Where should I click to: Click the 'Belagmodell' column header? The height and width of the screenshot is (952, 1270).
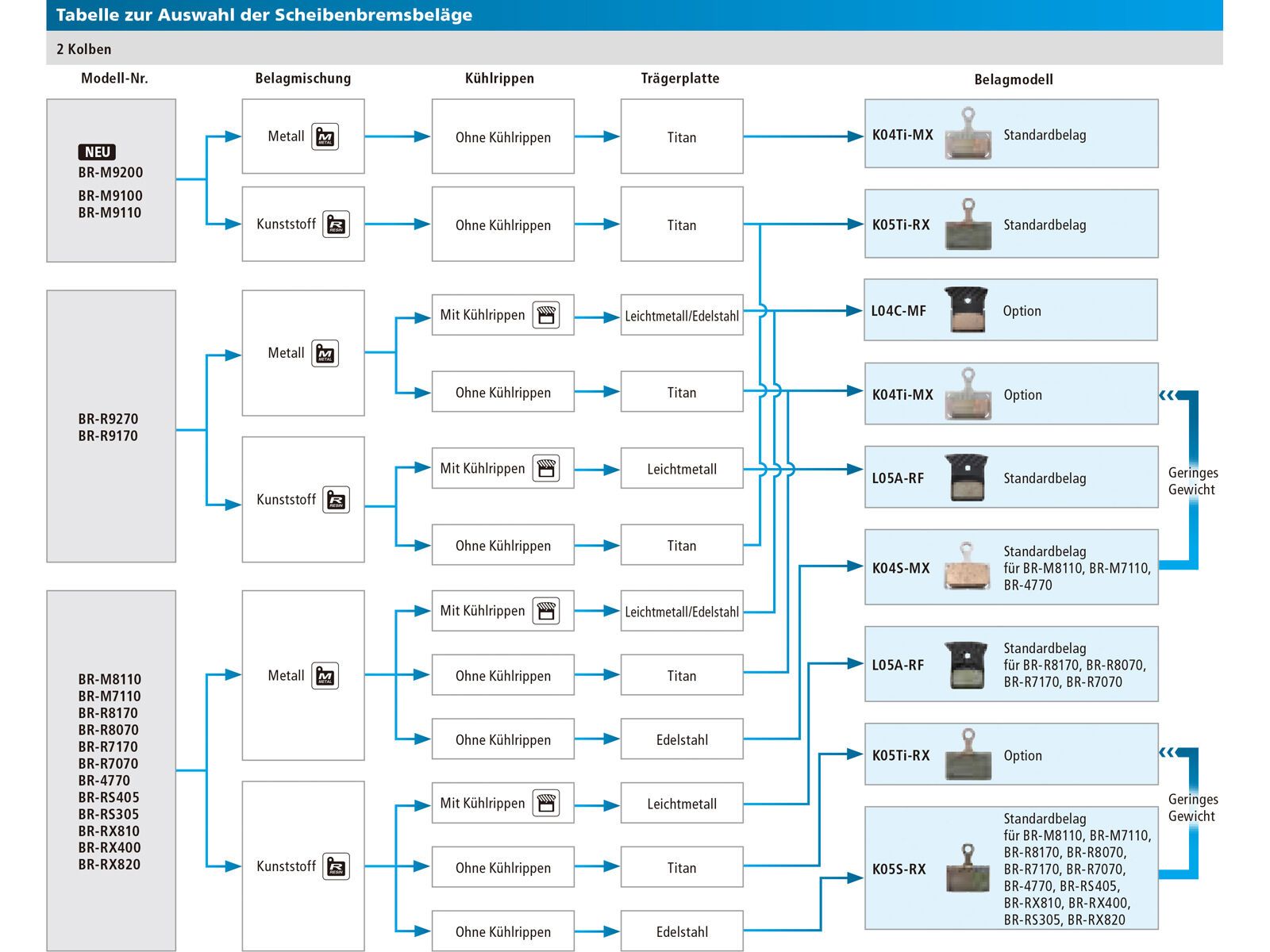(1014, 79)
